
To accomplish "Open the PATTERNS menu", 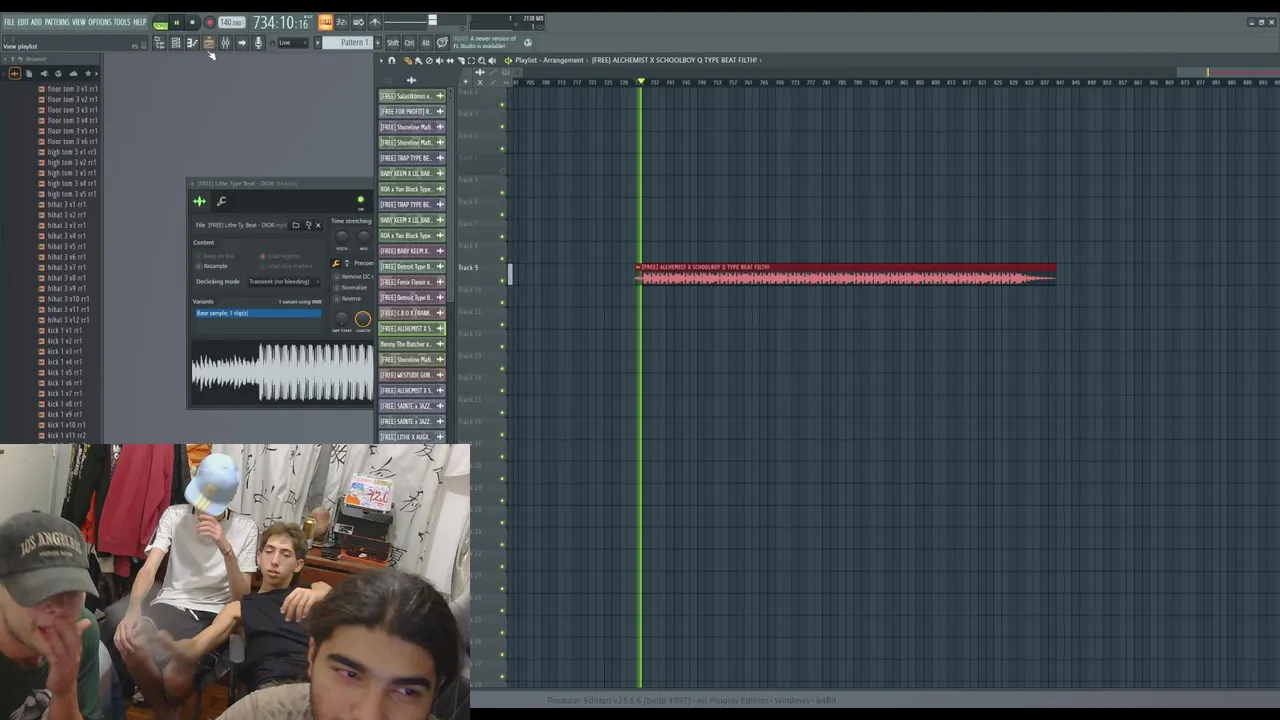I will [x=57, y=22].
